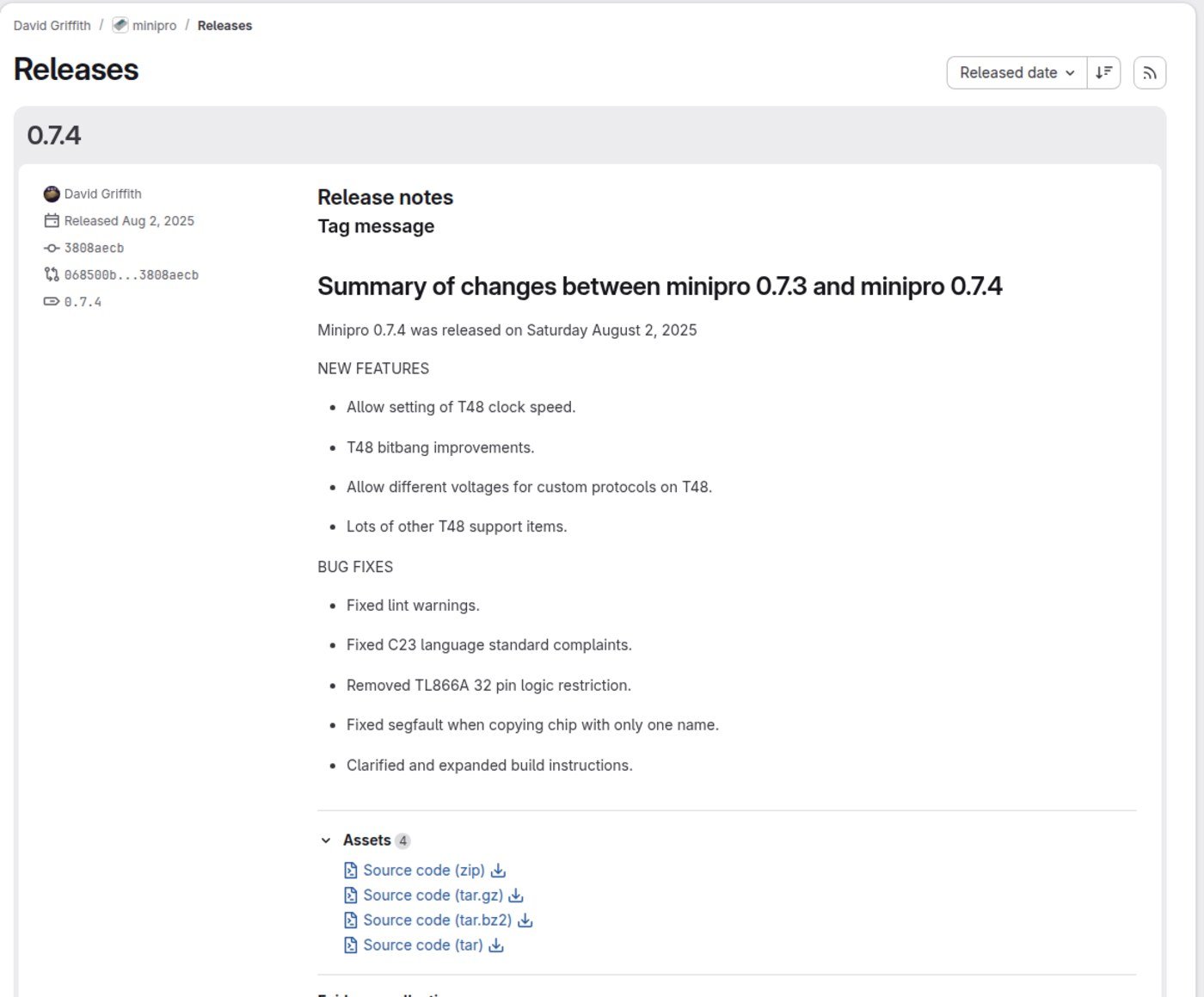Click 'Clarified and expanded build instructions.' bullet
The width and height of the screenshot is (1204, 997).
[489, 766]
